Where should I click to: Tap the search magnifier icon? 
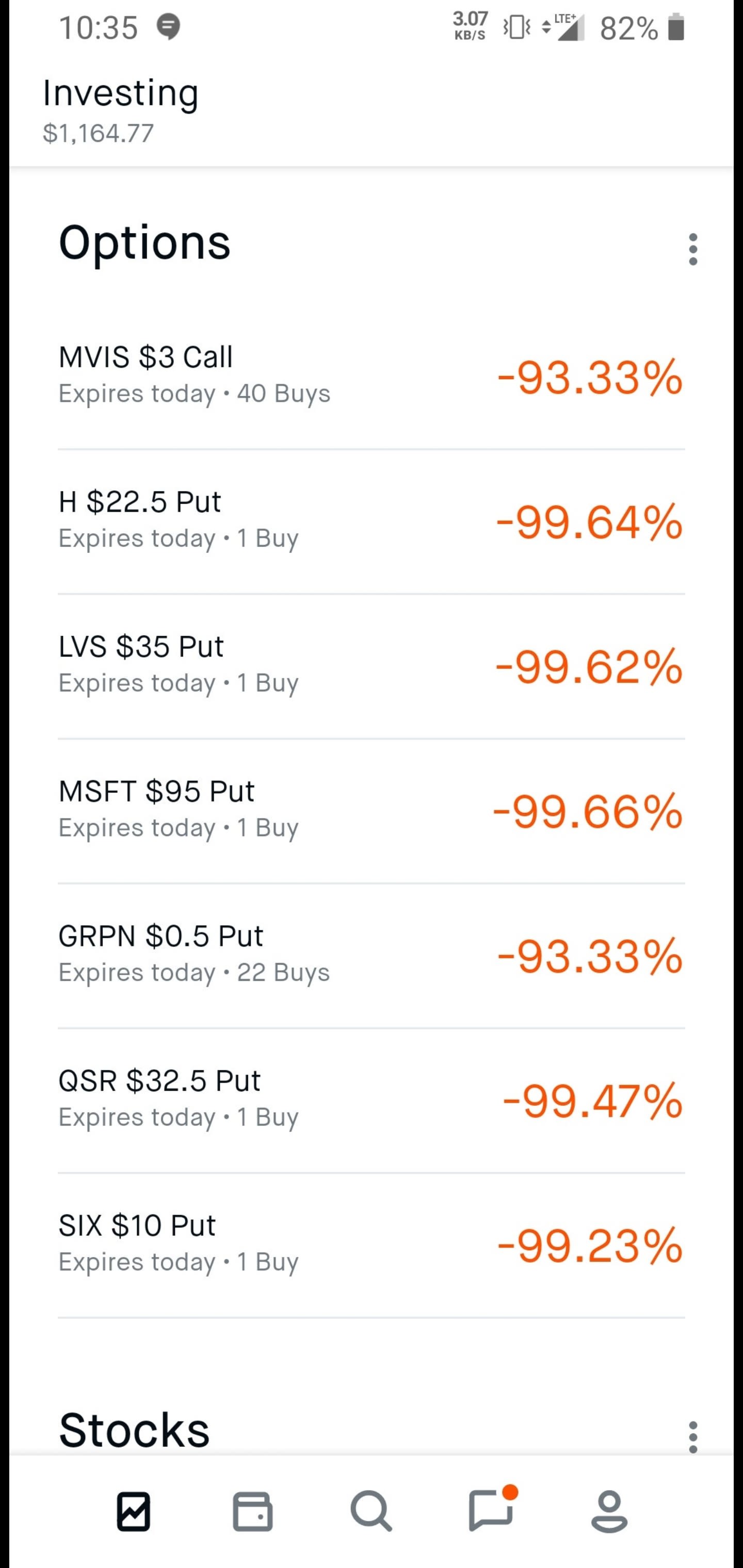pos(371,1511)
